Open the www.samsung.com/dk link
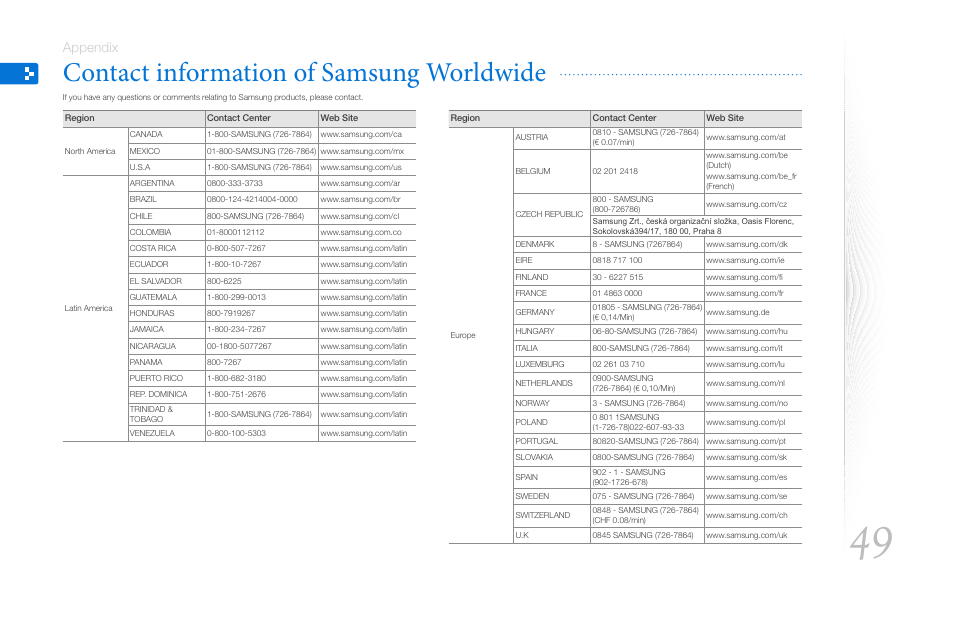 coord(747,245)
